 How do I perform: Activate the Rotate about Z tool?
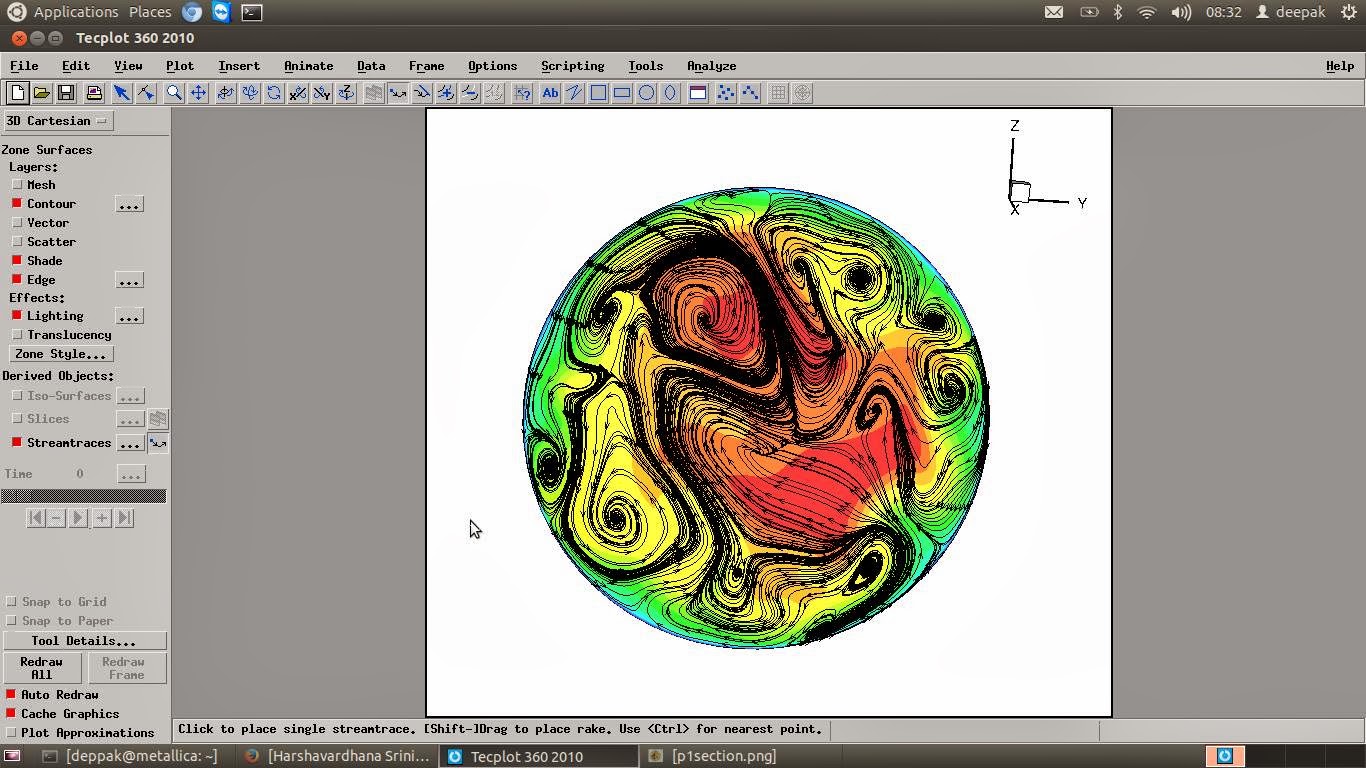[347, 93]
